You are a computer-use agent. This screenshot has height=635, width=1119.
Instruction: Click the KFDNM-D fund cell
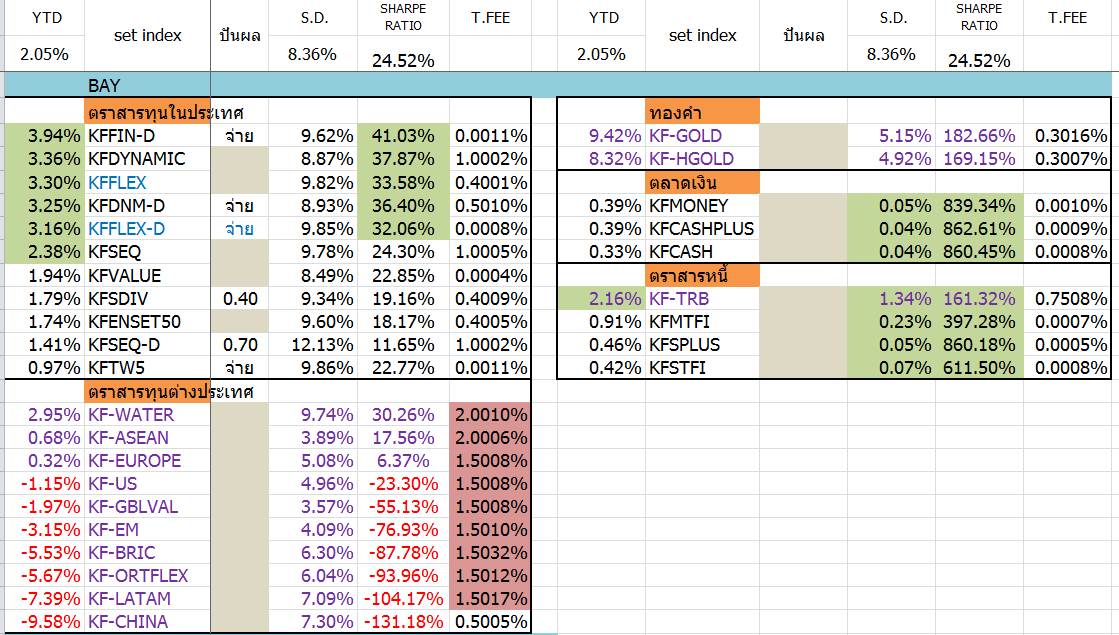pyautogui.click(x=147, y=205)
